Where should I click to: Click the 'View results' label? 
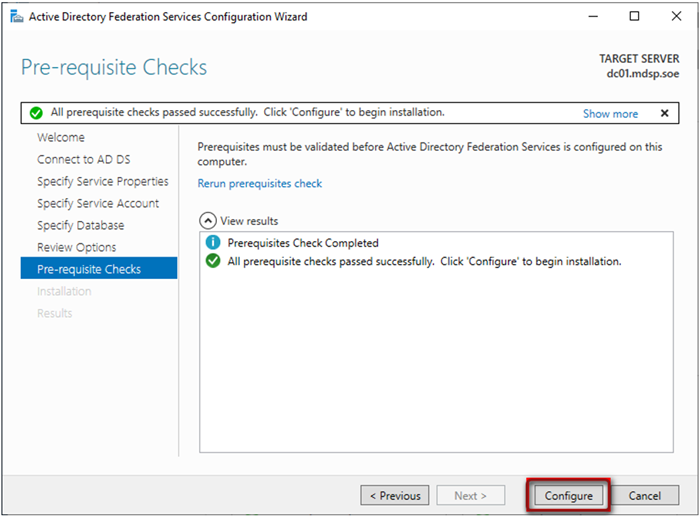[249, 221]
